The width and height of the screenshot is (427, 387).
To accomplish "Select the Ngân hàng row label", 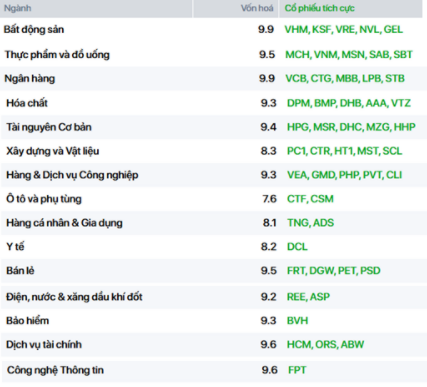I will (x=30, y=79).
